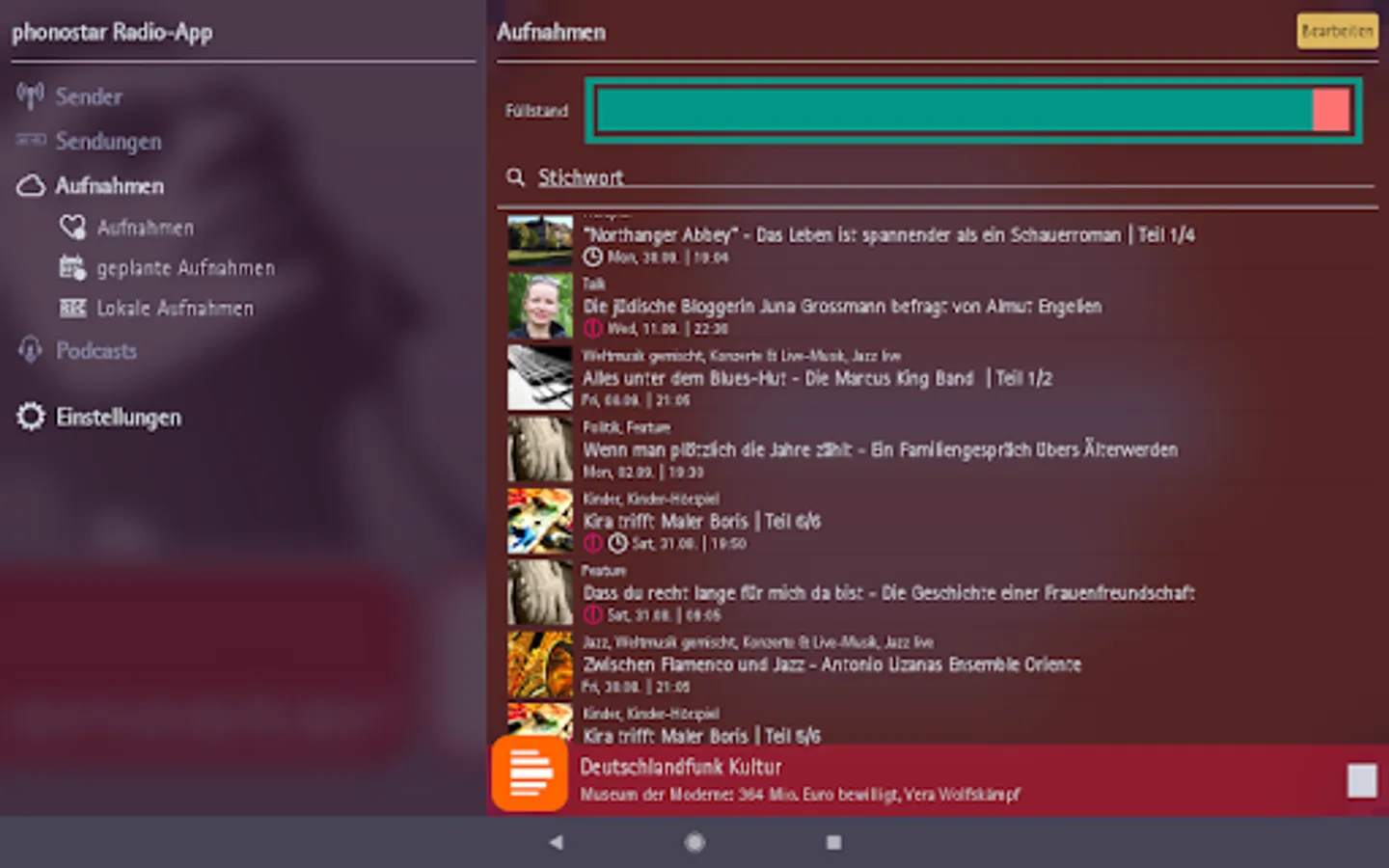Open Sender menu item
The height and width of the screenshot is (868, 1389).
click(x=89, y=96)
